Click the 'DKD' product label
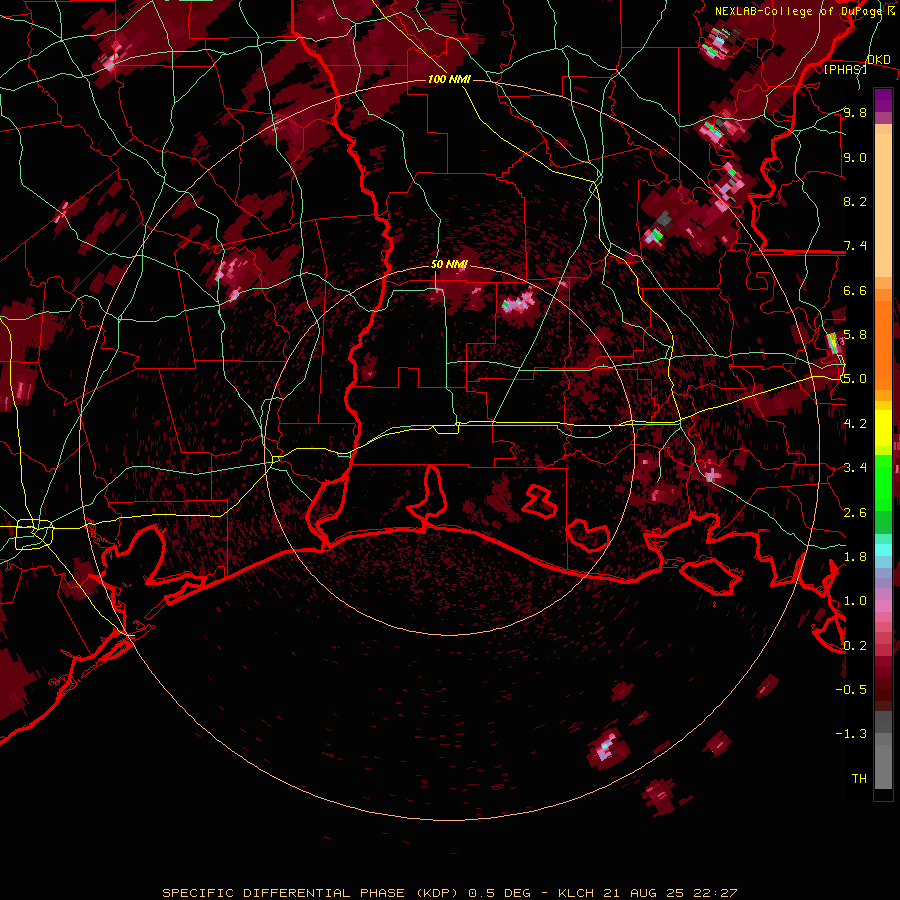The height and width of the screenshot is (900, 900). tap(878, 60)
